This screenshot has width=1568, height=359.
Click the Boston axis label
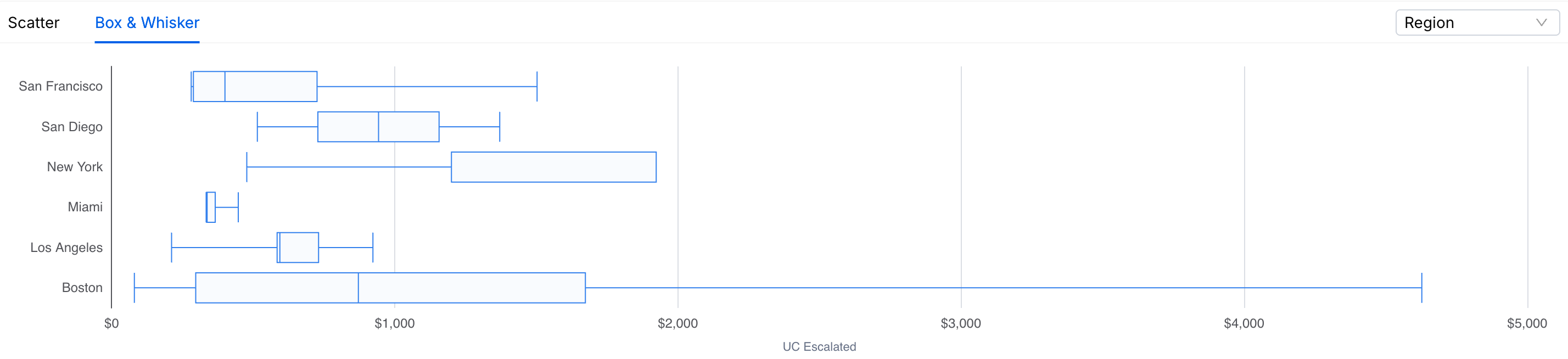click(82, 287)
